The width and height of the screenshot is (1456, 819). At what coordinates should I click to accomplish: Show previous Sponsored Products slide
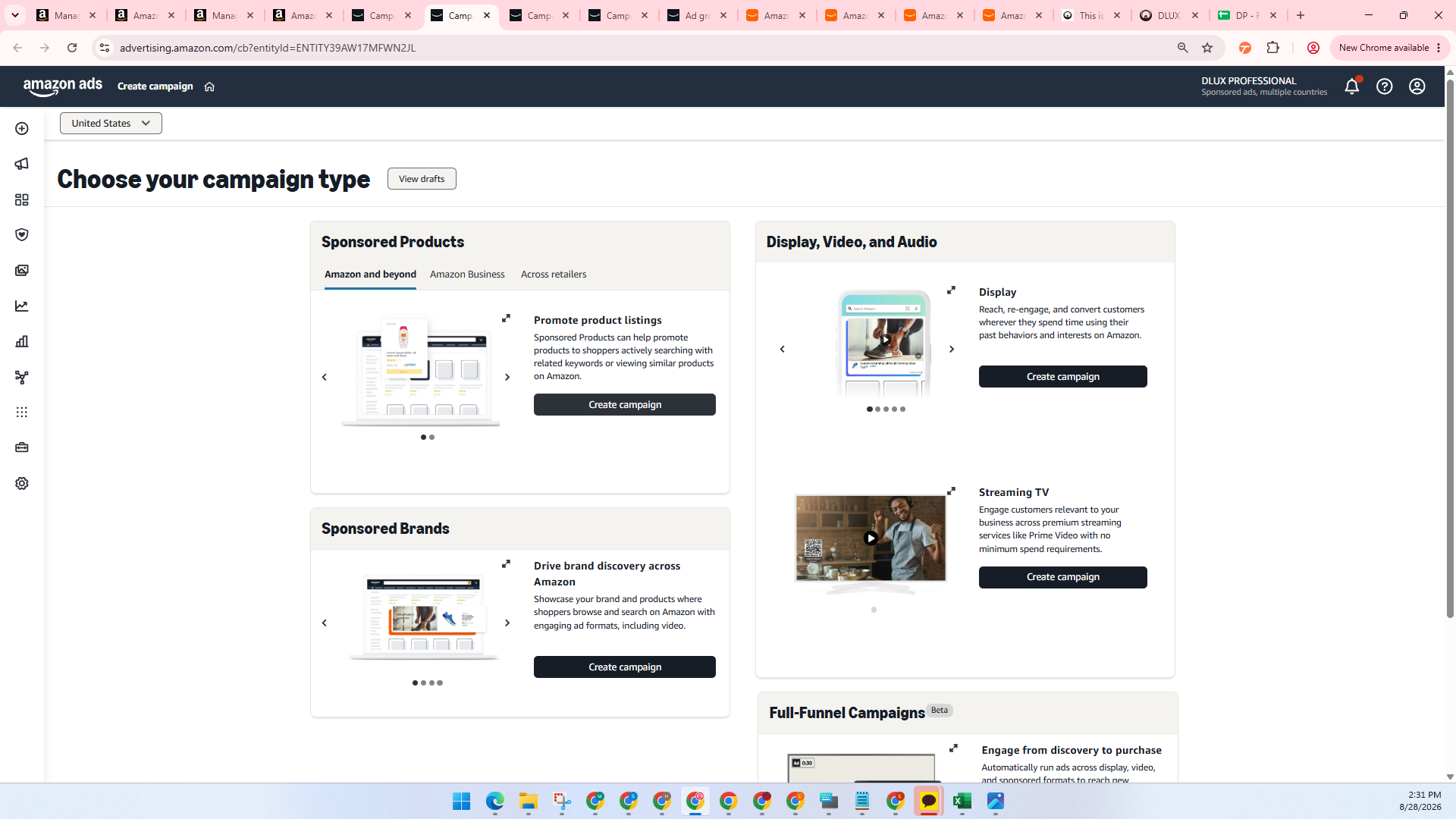325,377
